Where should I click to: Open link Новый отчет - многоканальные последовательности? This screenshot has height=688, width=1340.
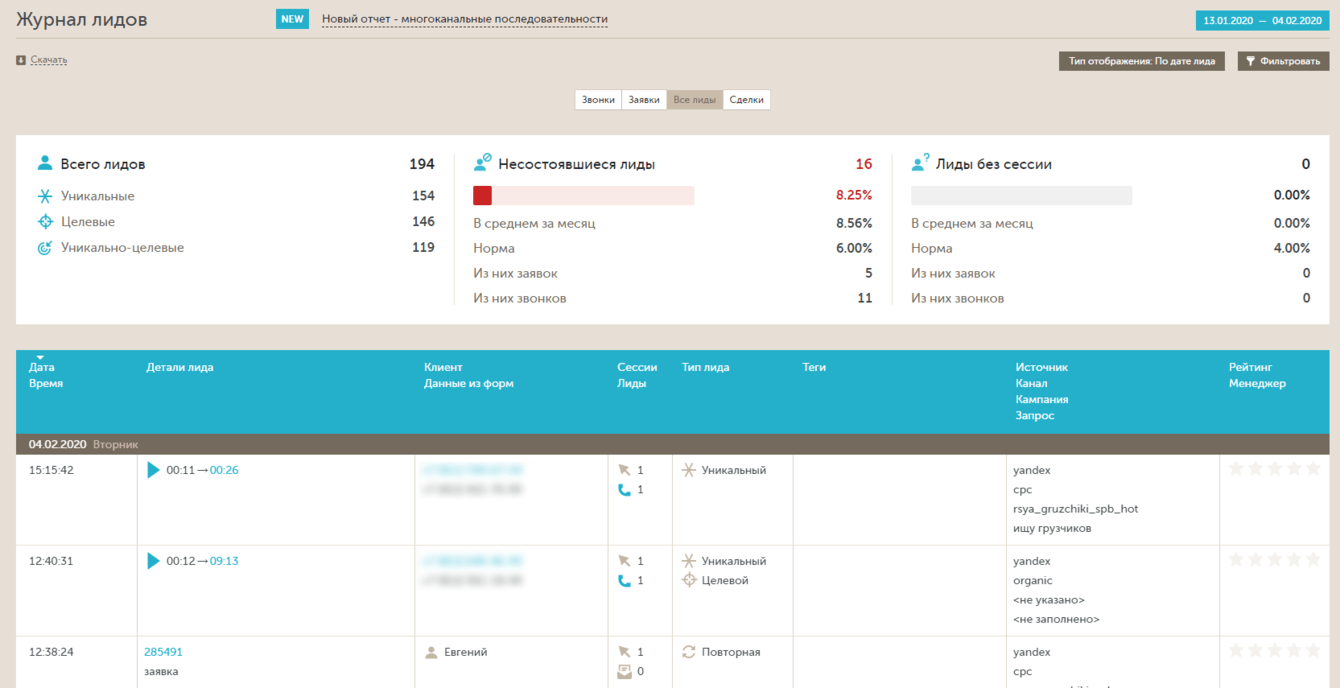[465, 20]
